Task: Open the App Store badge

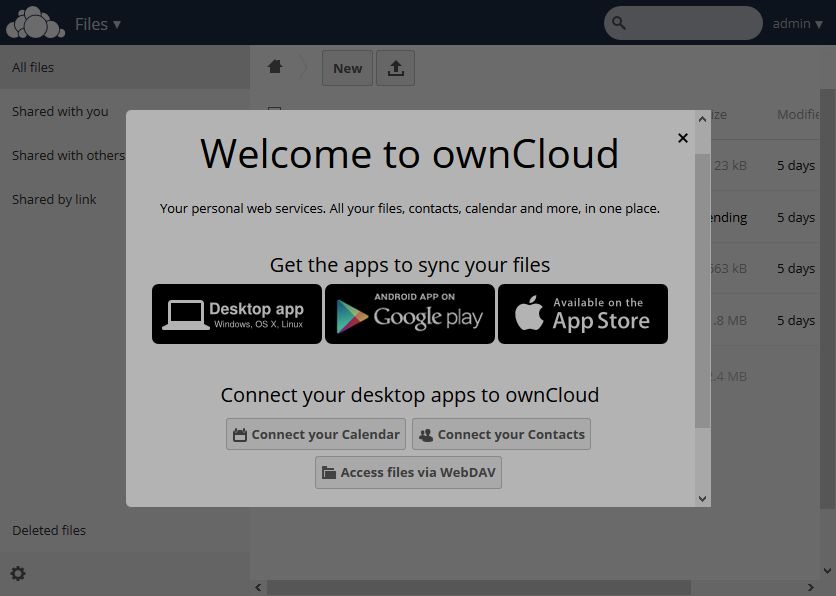Action: (x=583, y=314)
